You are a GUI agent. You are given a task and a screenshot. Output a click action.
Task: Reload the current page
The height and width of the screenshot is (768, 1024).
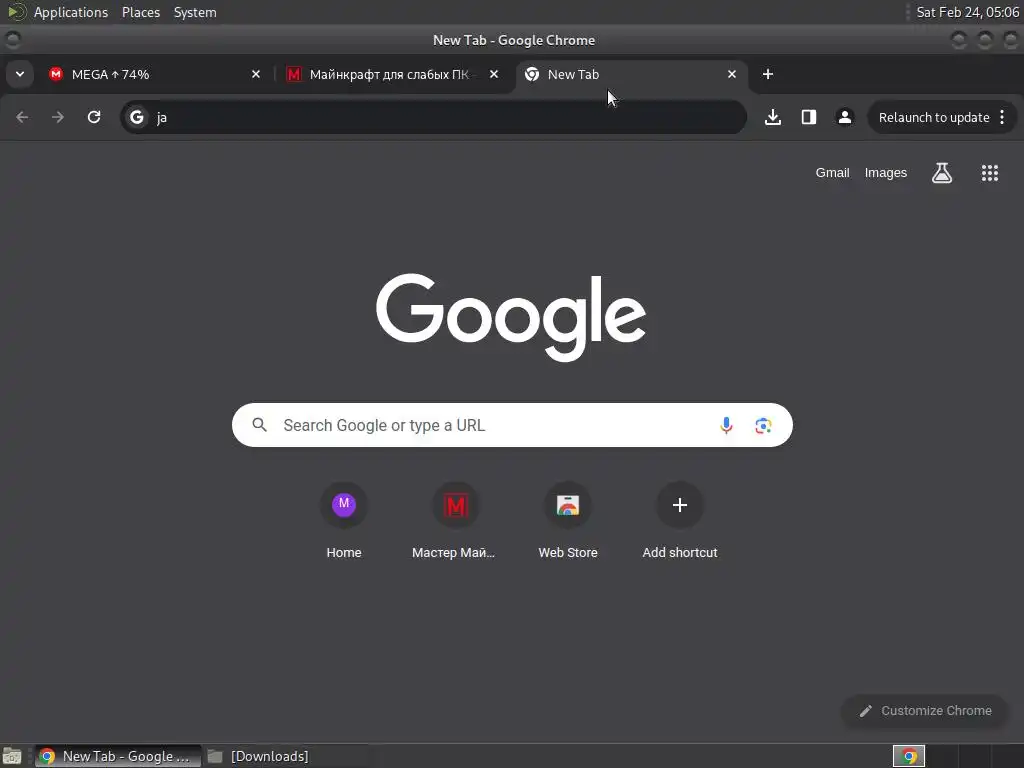[x=94, y=118]
